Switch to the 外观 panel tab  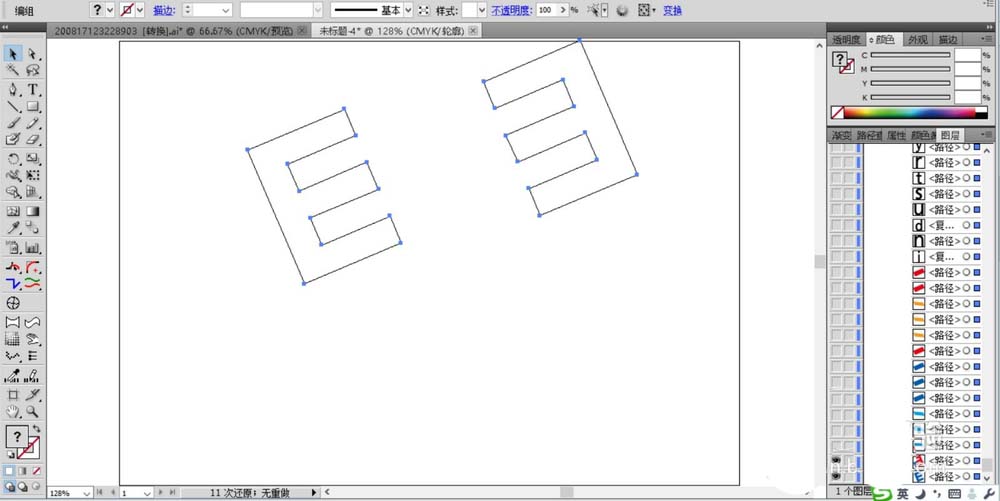tap(918, 40)
